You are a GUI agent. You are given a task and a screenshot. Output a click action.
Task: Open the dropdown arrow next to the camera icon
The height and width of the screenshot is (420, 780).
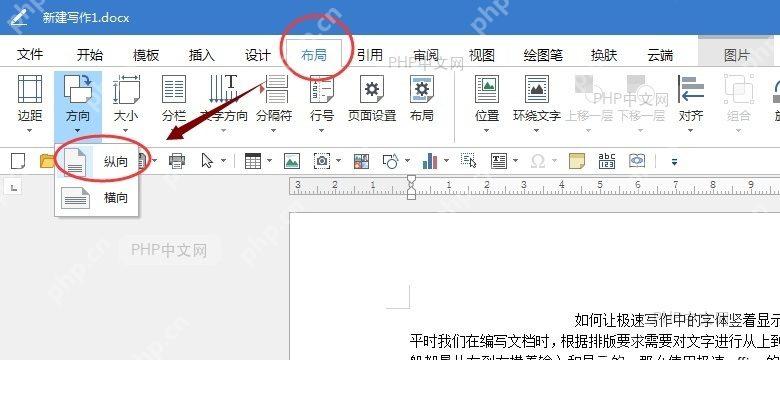[338, 161]
